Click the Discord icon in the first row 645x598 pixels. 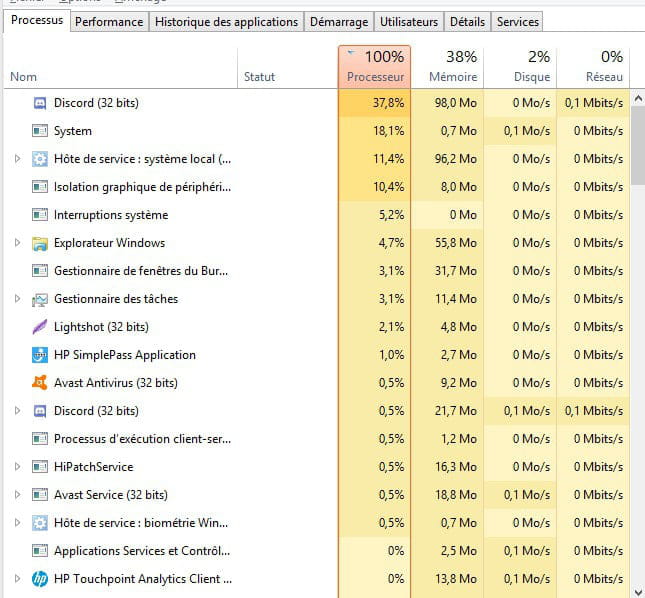tap(40, 103)
